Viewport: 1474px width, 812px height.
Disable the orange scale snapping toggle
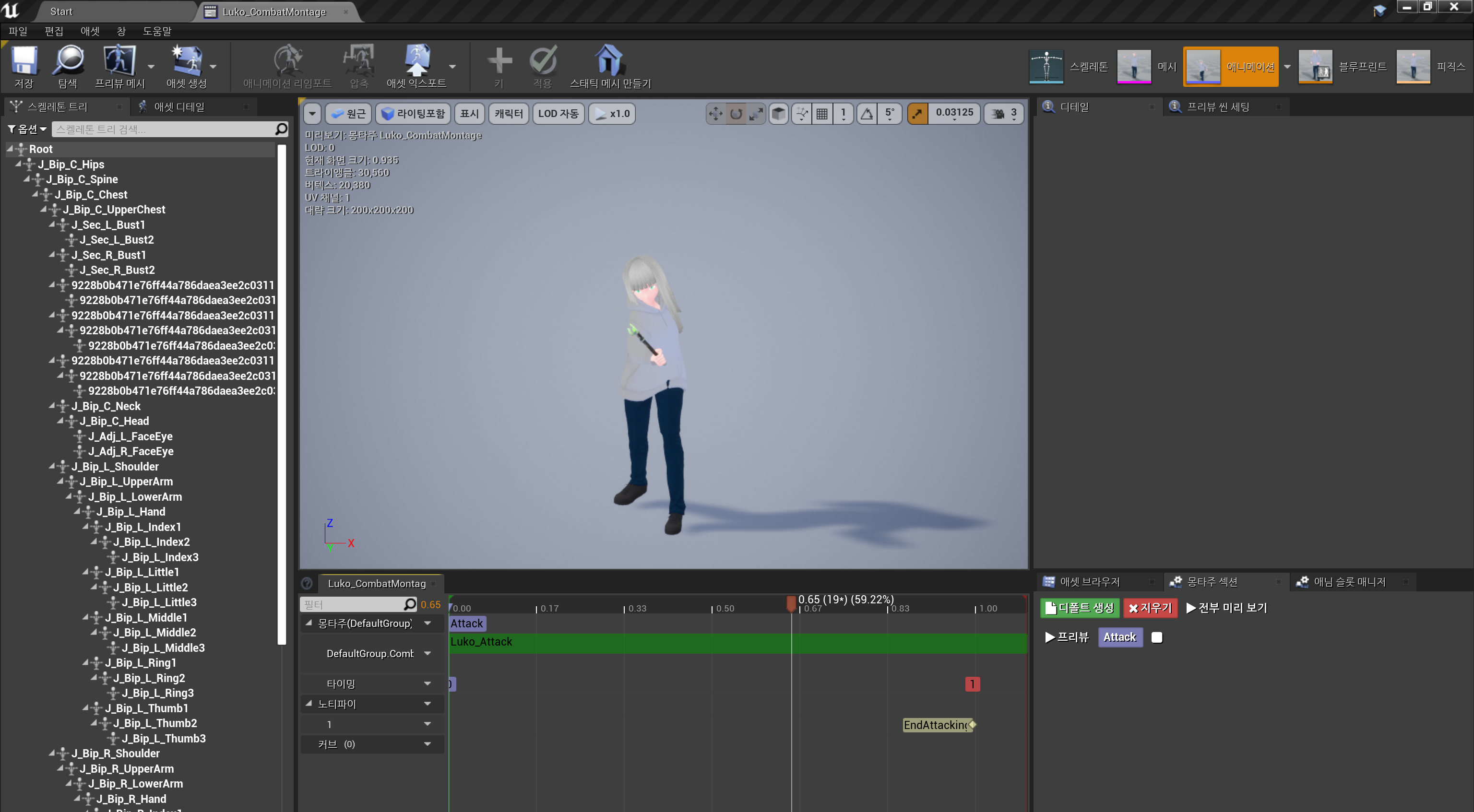coord(917,114)
